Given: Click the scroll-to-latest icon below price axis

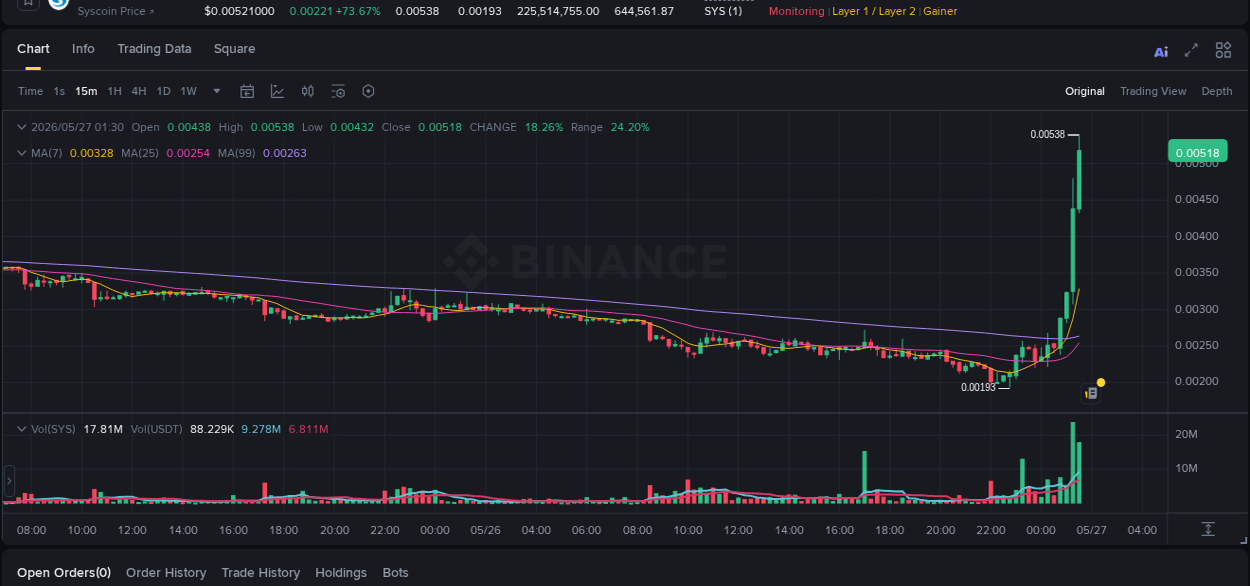Looking at the screenshot, I should [x=1208, y=529].
